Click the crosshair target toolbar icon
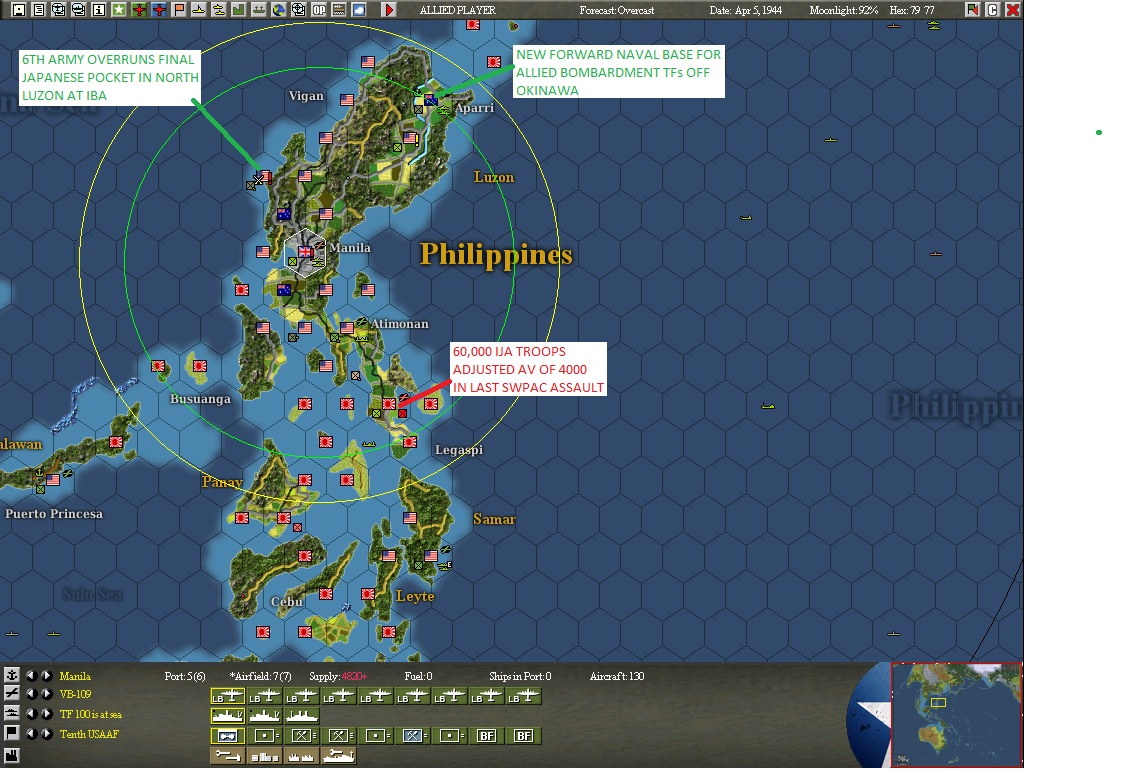The image size is (1137, 774). click(x=298, y=10)
